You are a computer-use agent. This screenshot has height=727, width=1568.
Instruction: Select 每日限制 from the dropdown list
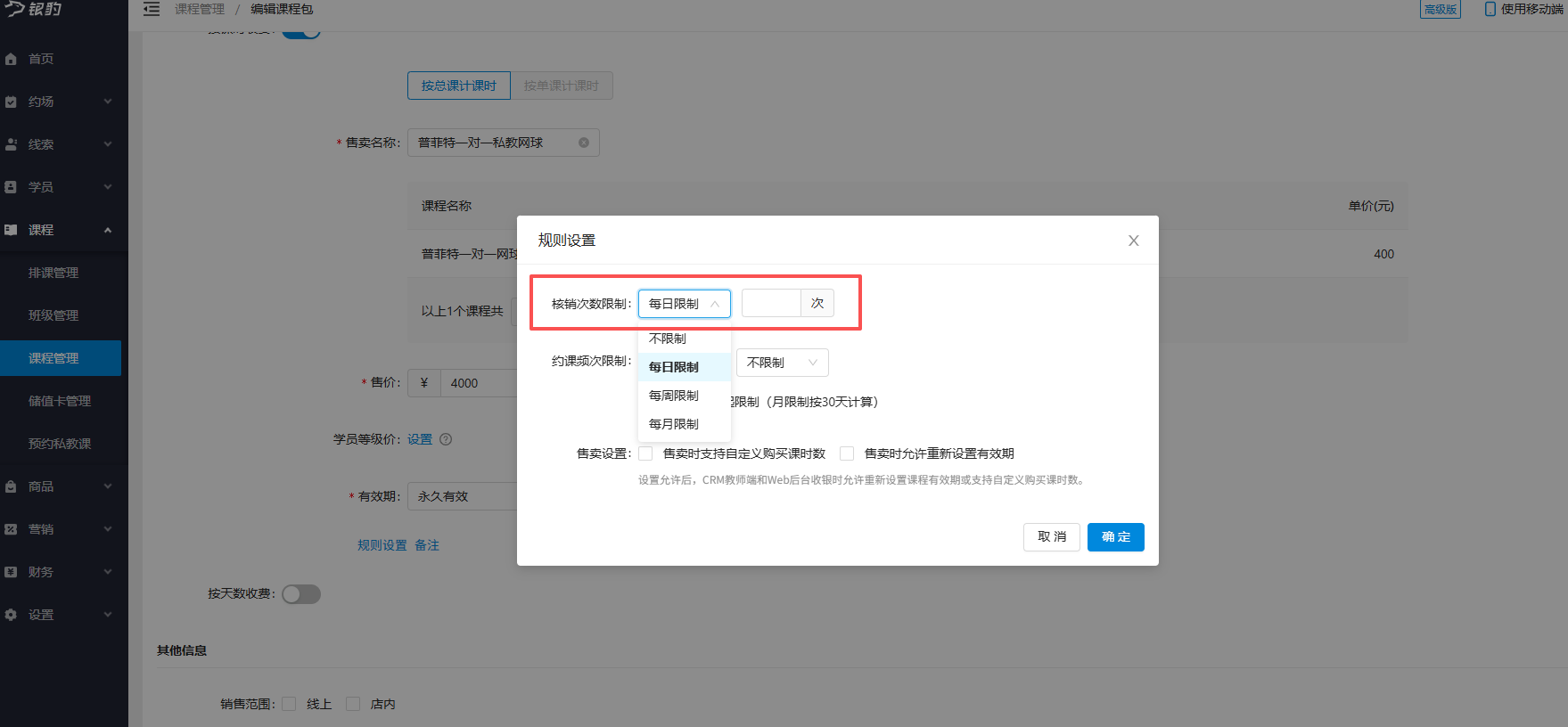pyautogui.click(x=685, y=367)
